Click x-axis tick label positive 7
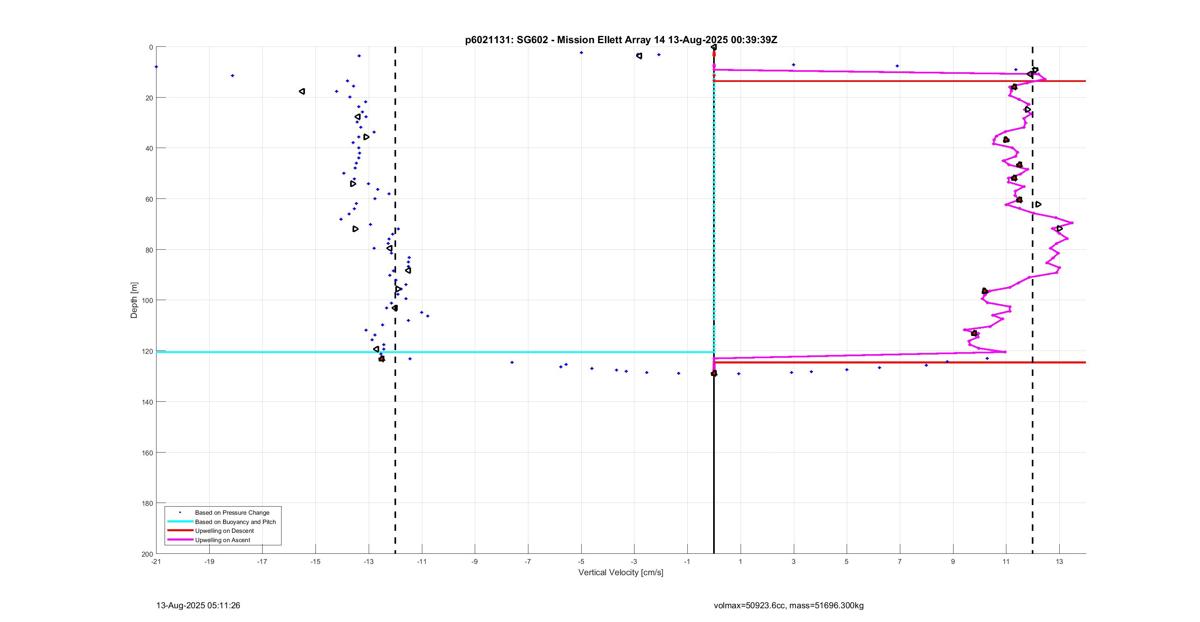The height and width of the screenshot is (622, 1200). click(899, 562)
